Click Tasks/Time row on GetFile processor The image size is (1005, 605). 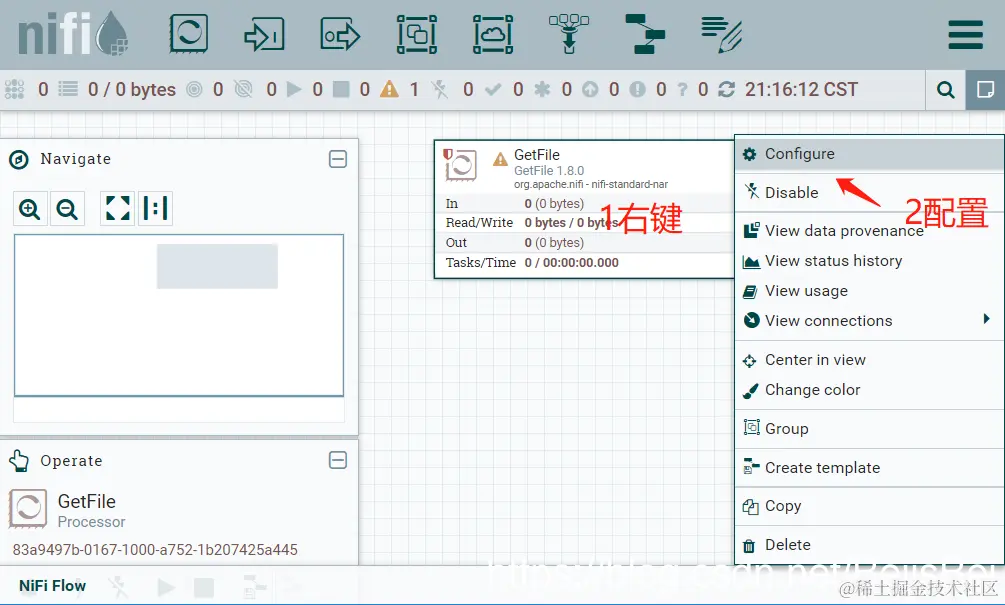click(583, 263)
